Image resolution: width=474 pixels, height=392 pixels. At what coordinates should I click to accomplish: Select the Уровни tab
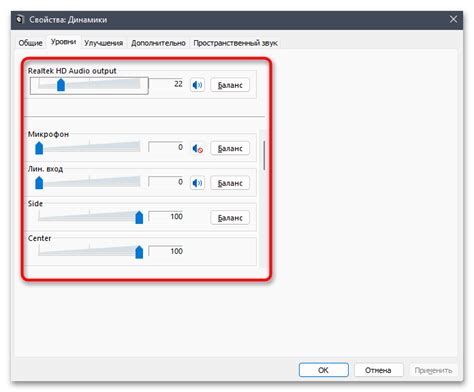[x=63, y=42]
